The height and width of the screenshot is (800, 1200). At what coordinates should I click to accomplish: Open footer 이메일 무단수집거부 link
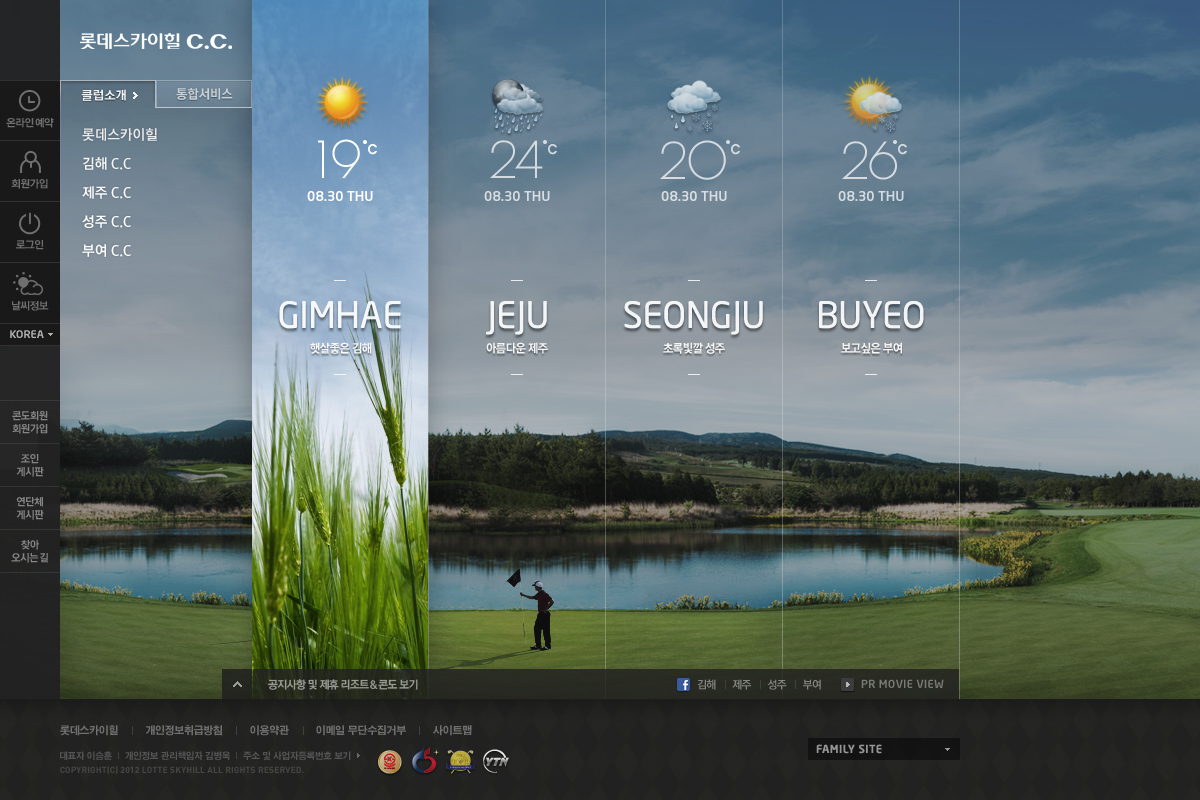tap(361, 730)
